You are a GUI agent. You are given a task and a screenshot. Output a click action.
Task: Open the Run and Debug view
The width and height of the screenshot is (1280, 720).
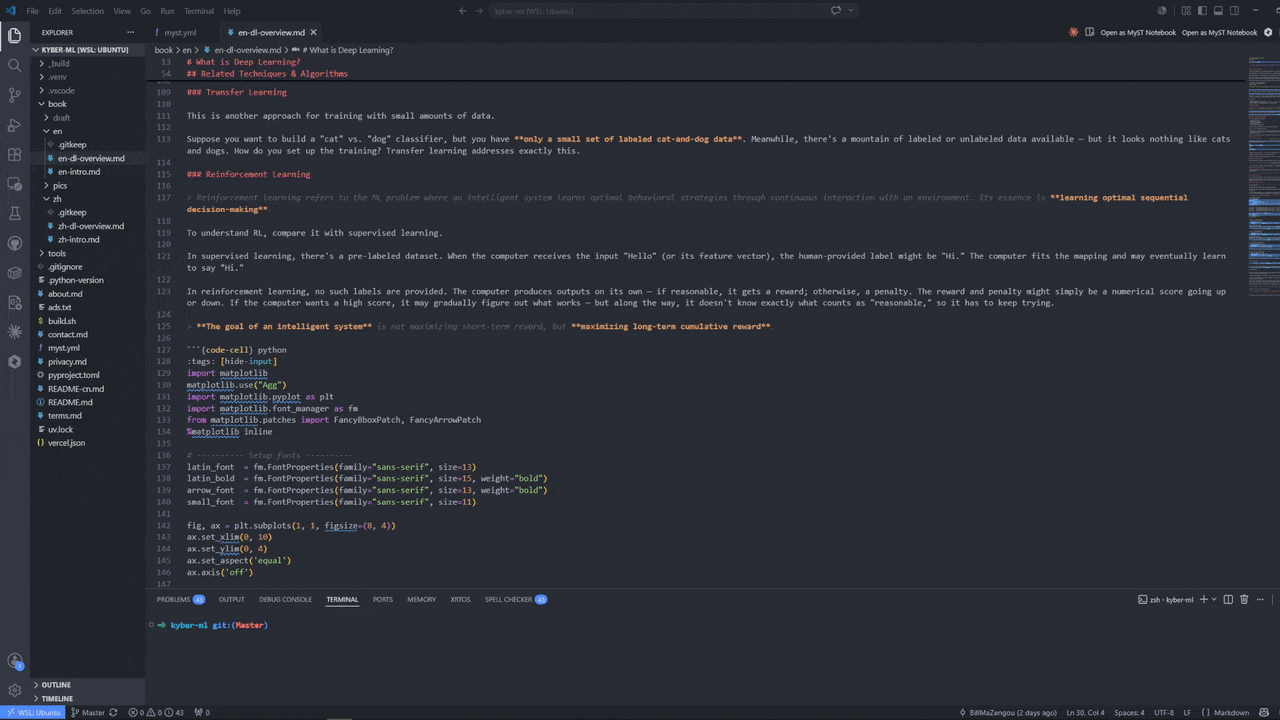tap(14, 125)
